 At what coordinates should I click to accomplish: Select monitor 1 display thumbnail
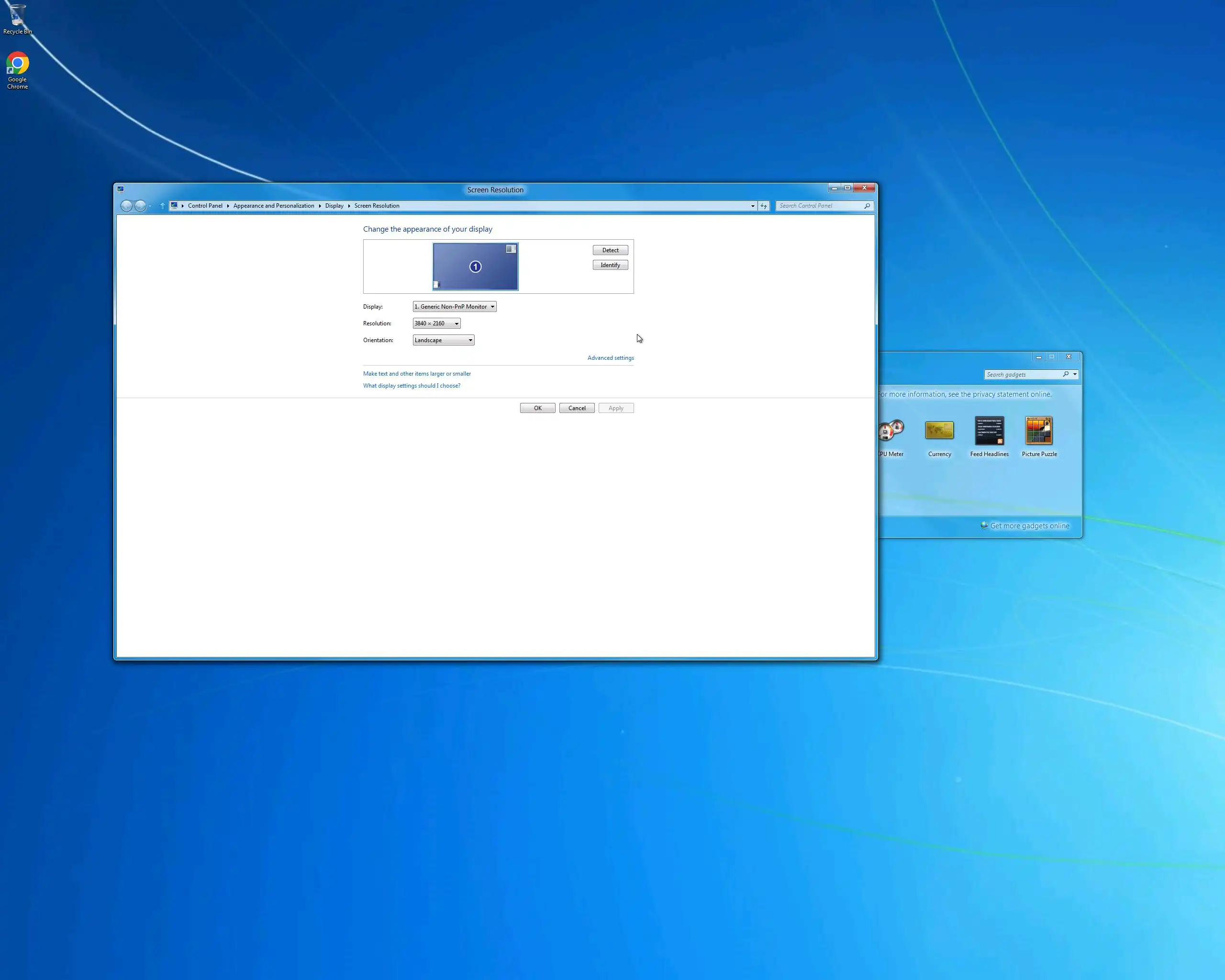pos(475,267)
